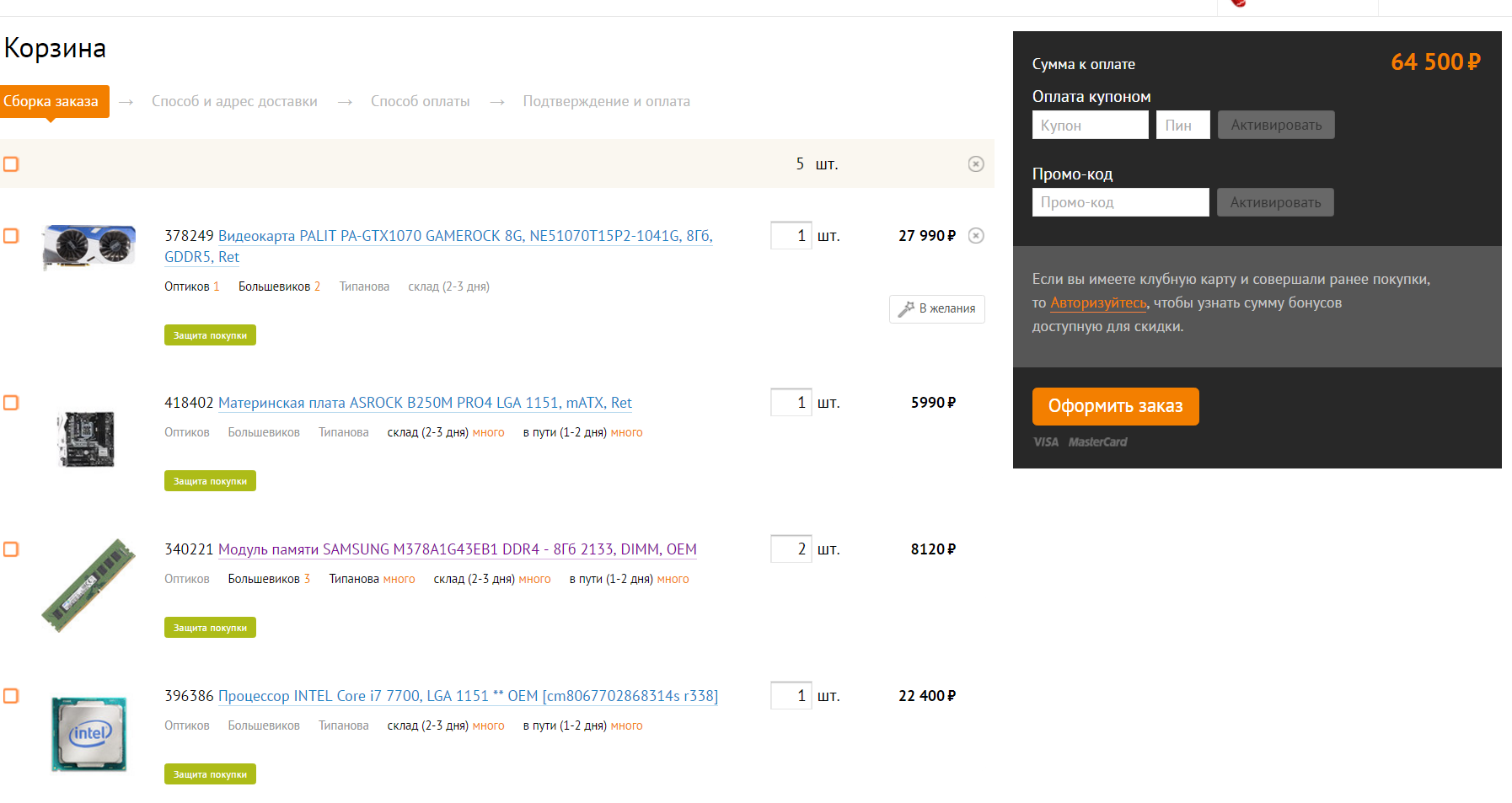Viewport: 1512px width, 803px height.
Task: Jump to Подтверждение и оплата step
Action: 607,101
